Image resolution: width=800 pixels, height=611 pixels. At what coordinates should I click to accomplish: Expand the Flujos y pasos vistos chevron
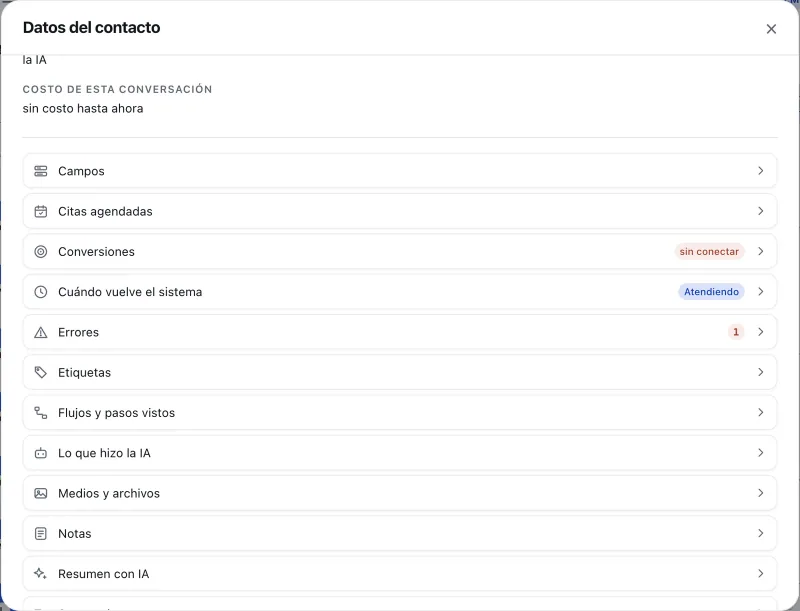760,413
